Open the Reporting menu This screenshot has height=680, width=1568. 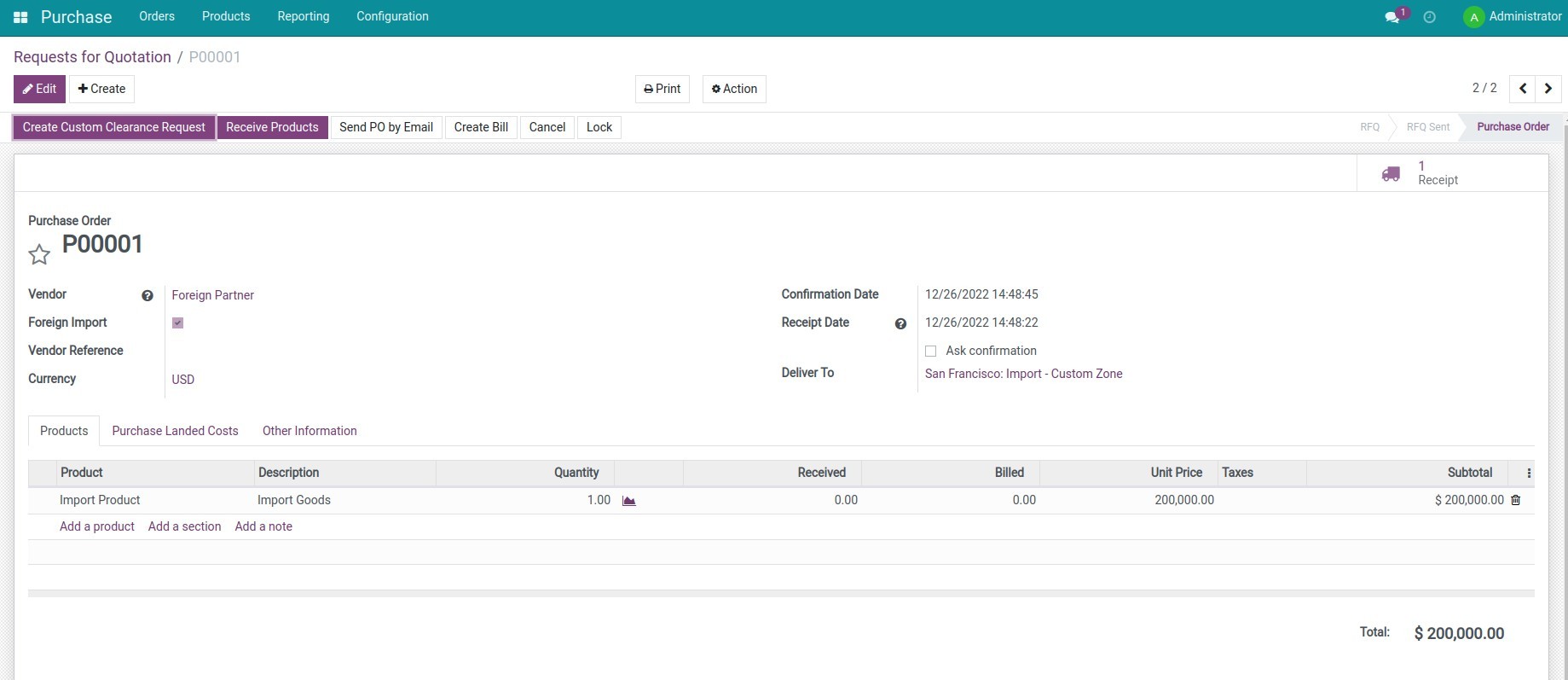[x=303, y=16]
